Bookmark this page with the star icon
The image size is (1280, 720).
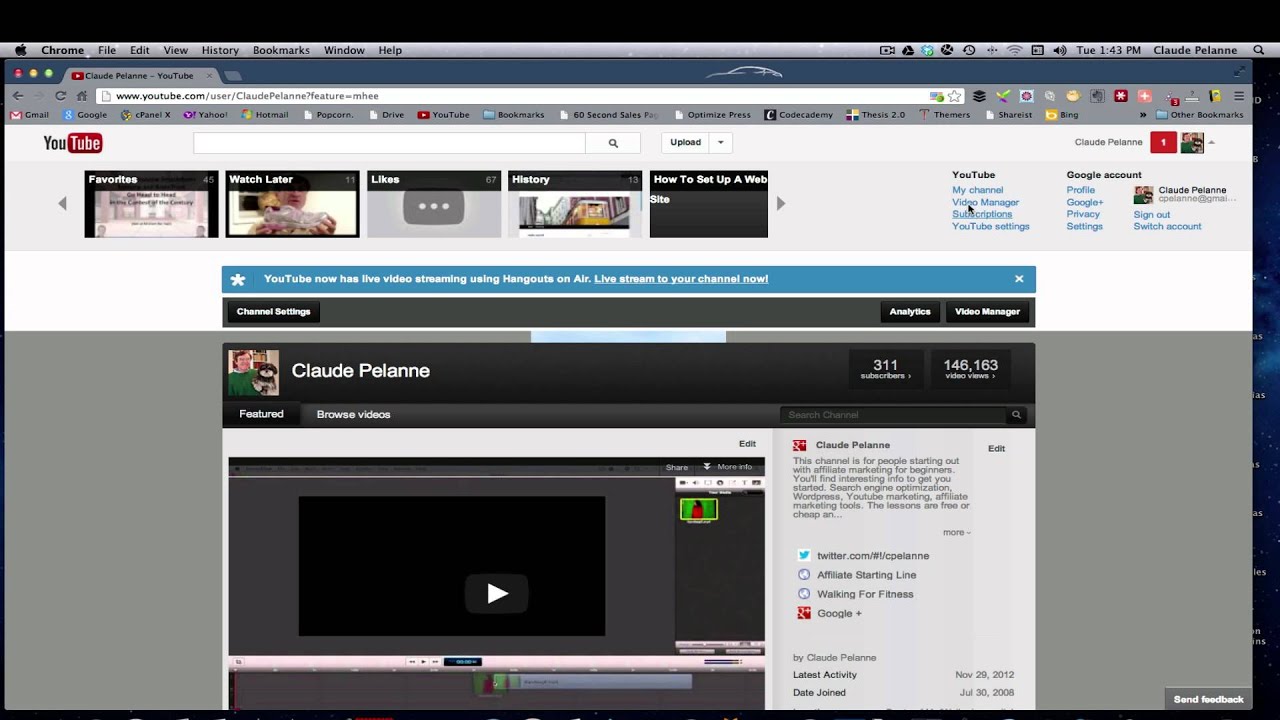955,96
